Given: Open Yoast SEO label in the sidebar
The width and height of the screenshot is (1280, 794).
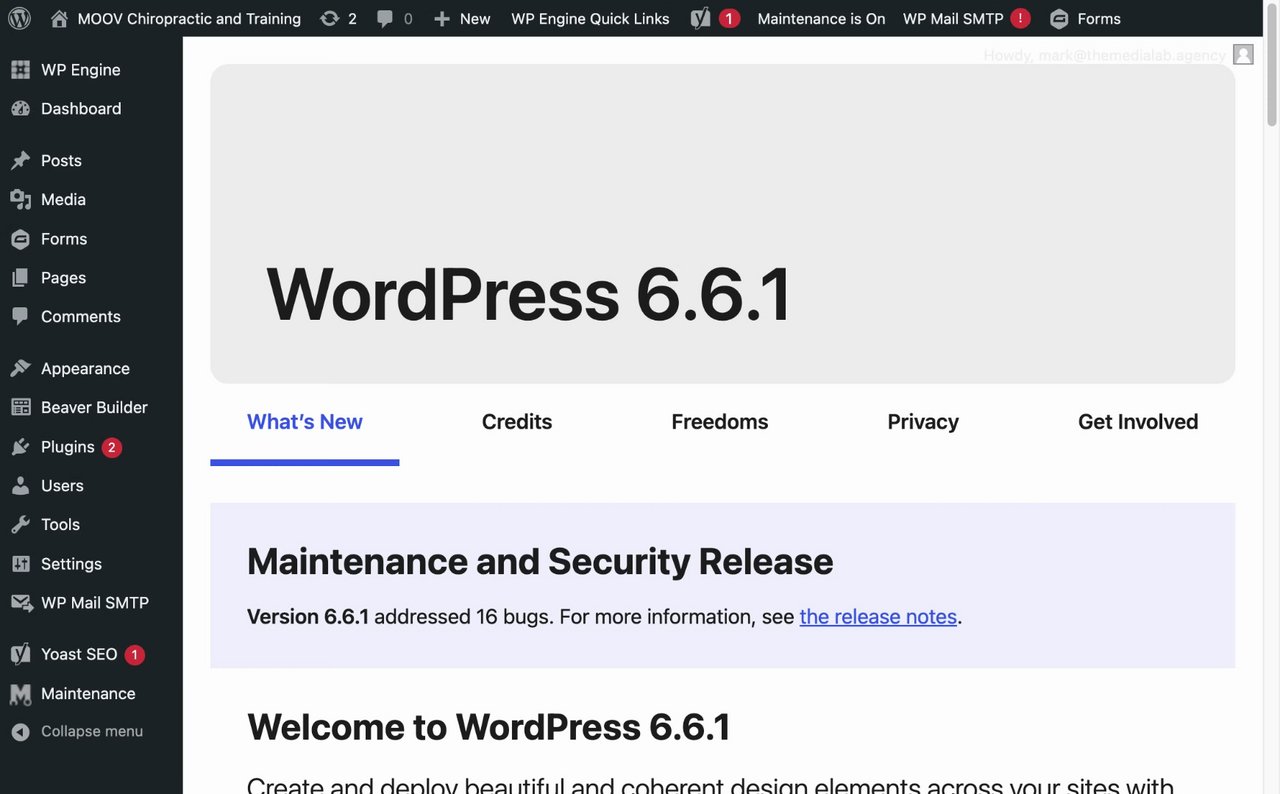Looking at the screenshot, I should point(79,655).
